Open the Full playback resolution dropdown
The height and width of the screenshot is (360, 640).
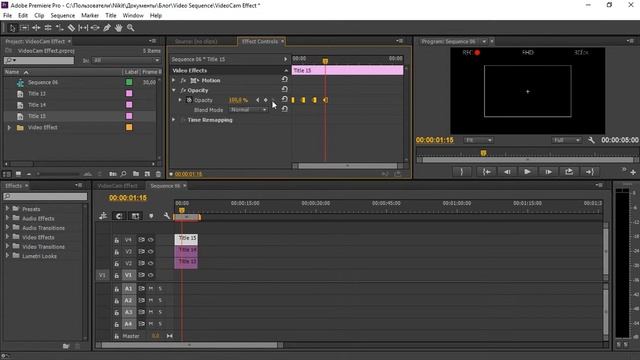pyautogui.click(x=566, y=140)
